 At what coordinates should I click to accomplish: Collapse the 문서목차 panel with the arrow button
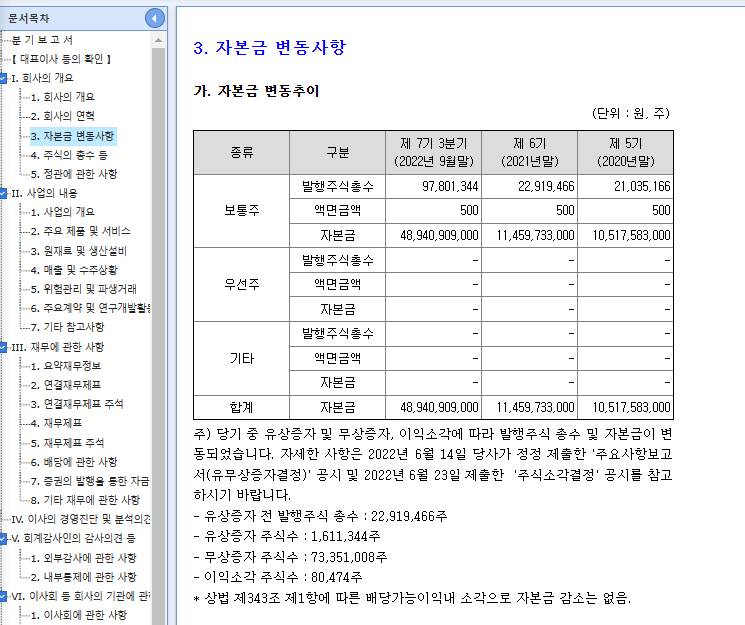point(154,19)
